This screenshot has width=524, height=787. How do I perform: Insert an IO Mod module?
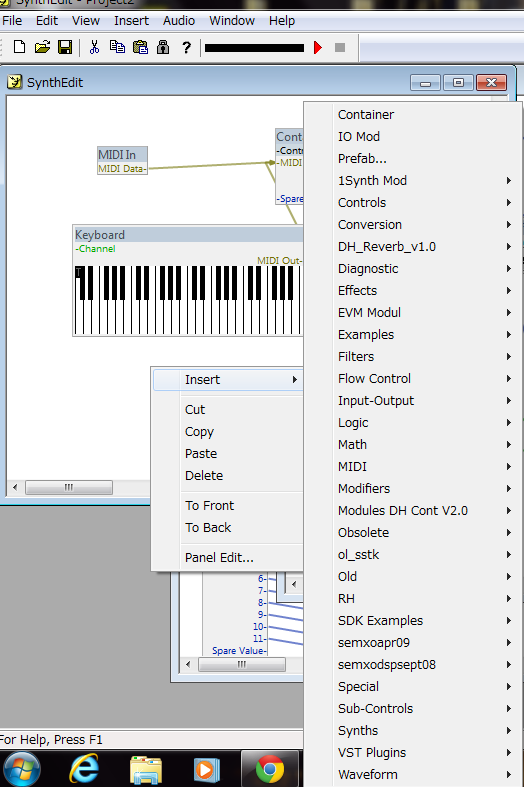pos(413,137)
